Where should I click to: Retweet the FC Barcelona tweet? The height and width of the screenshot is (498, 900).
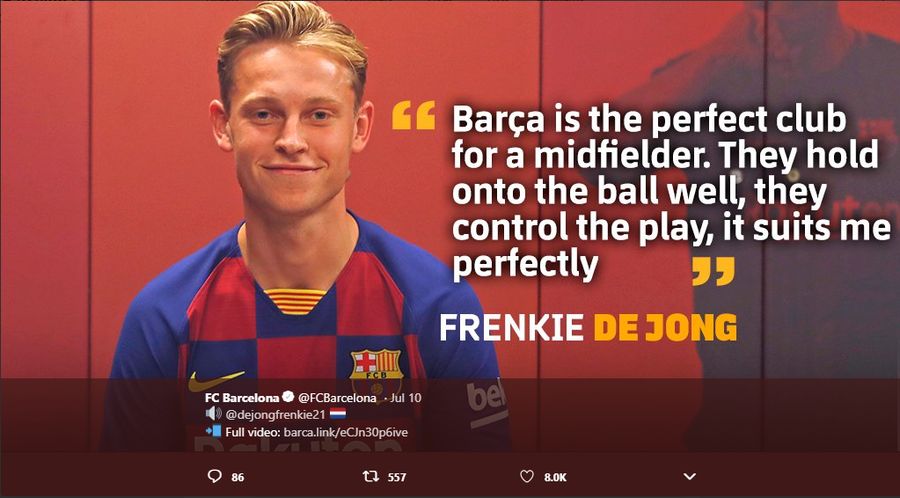coord(369,477)
